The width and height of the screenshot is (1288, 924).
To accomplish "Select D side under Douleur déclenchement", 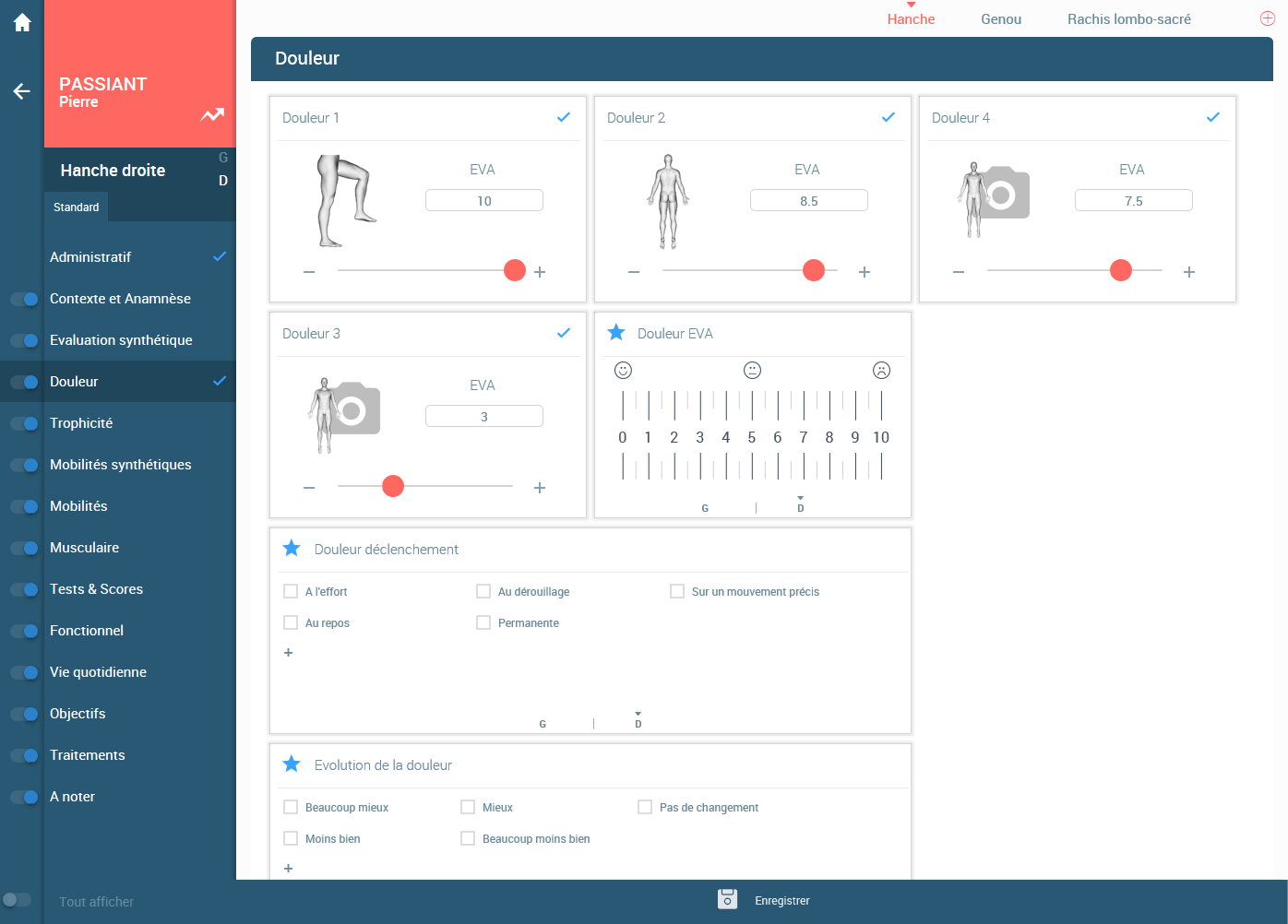I will (x=638, y=722).
